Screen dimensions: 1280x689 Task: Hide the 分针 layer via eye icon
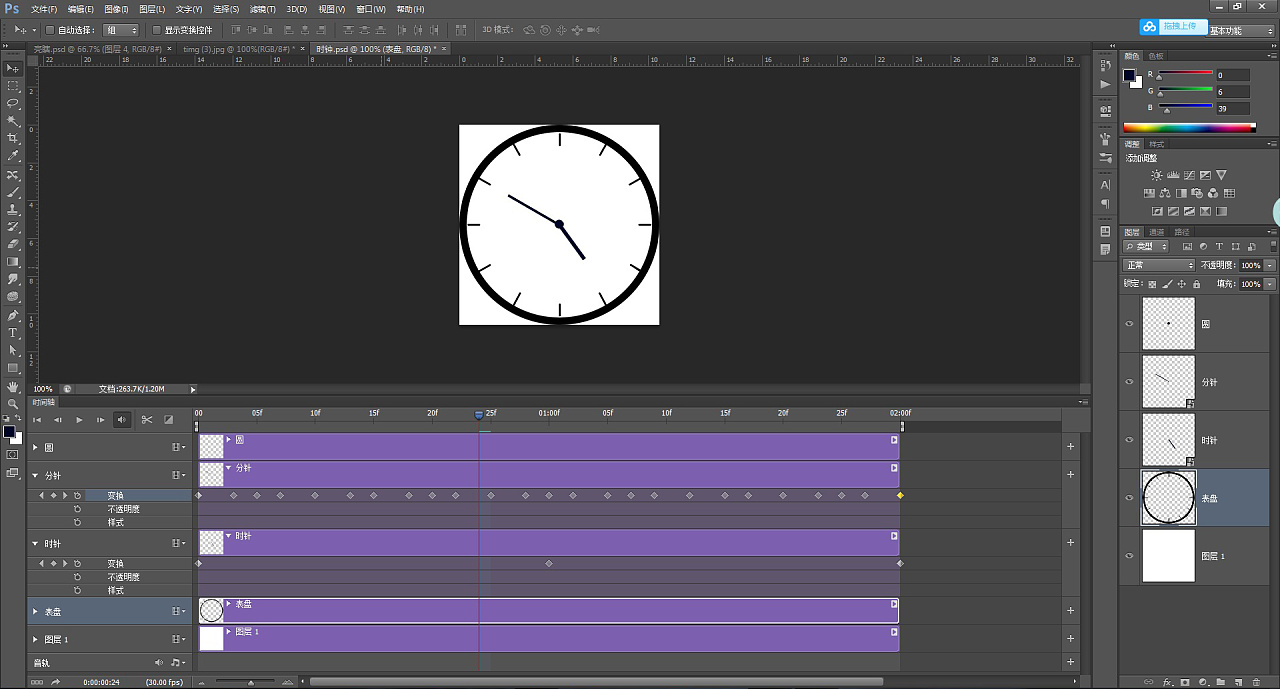(x=1130, y=382)
